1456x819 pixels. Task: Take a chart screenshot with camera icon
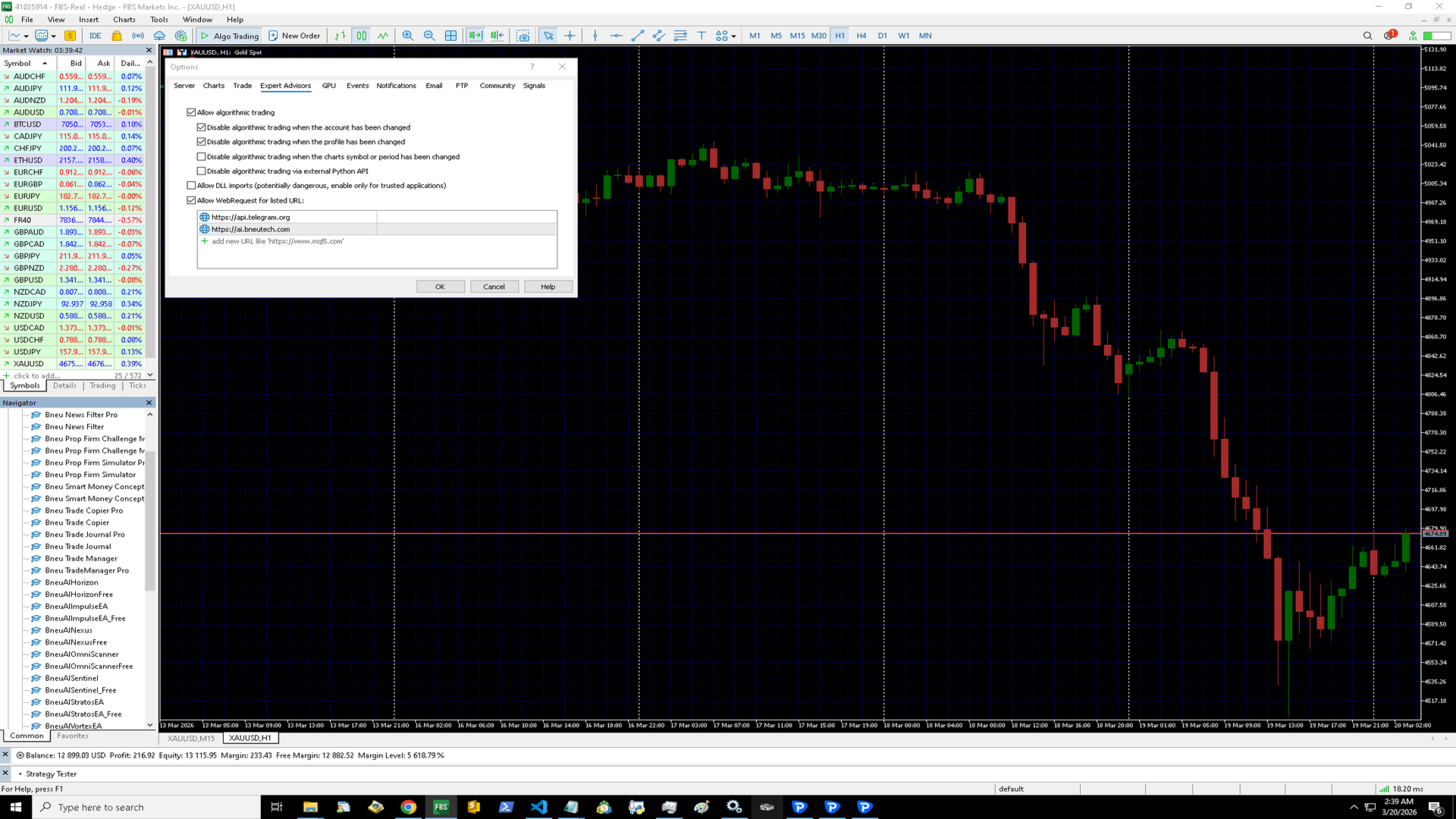coord(523,36)
